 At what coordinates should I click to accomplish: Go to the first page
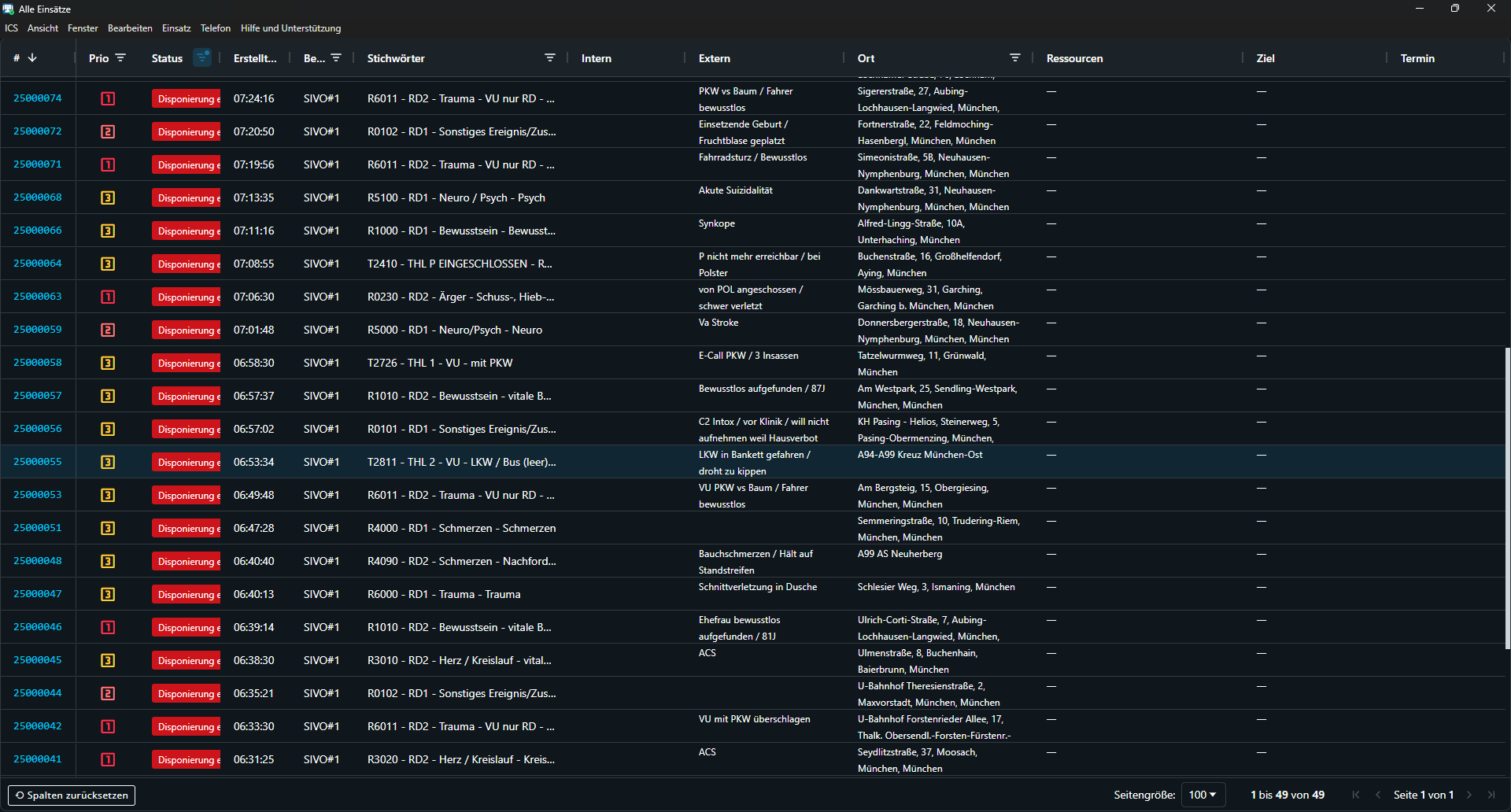(x=1356, y=795)
